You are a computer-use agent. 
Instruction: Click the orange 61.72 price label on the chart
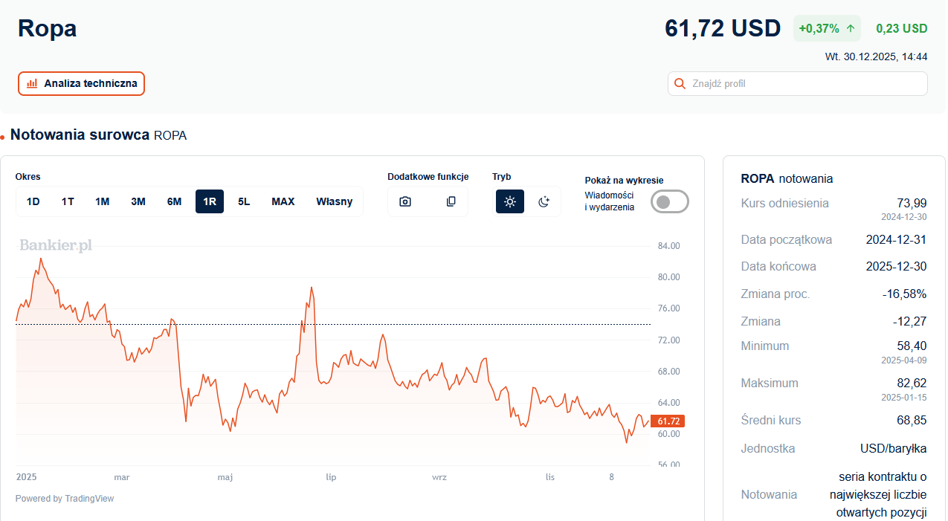[668, 421]
